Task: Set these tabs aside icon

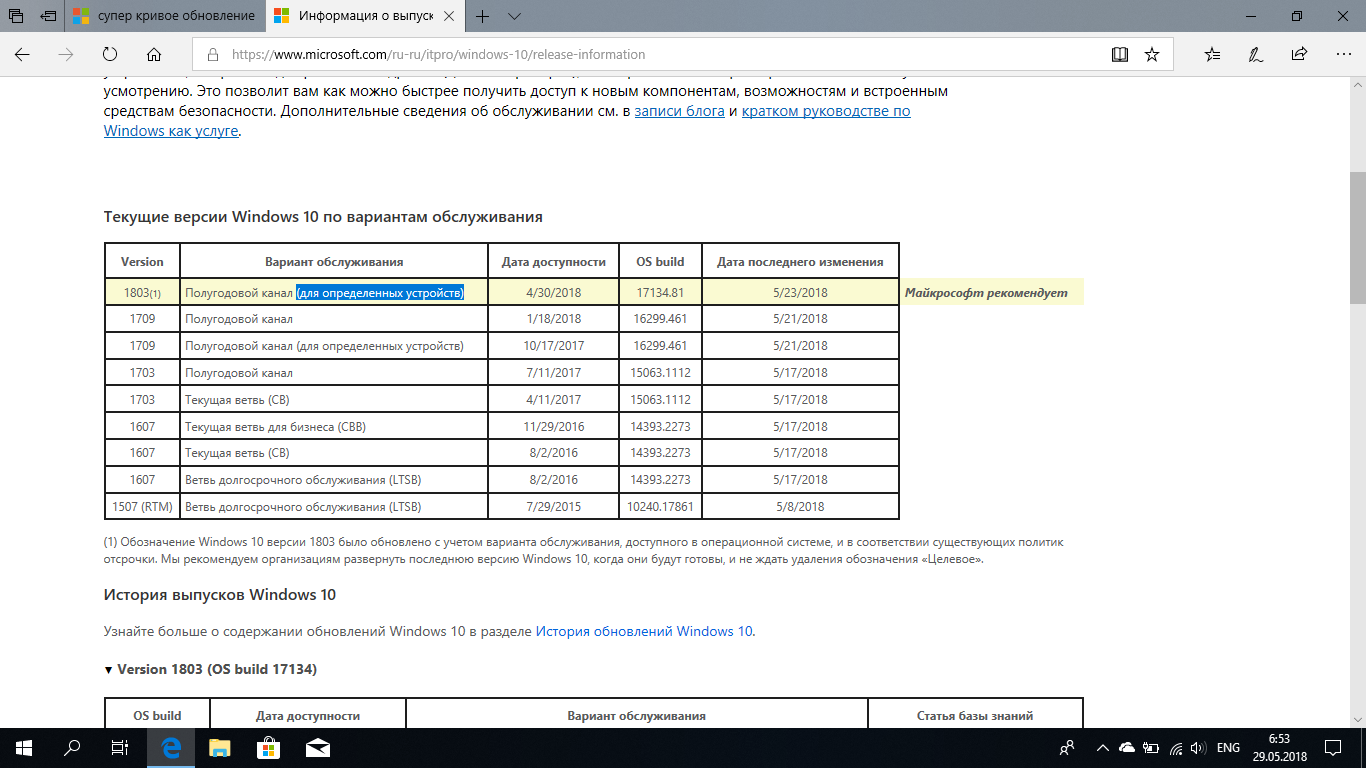Action: click(x=48, y=16)
